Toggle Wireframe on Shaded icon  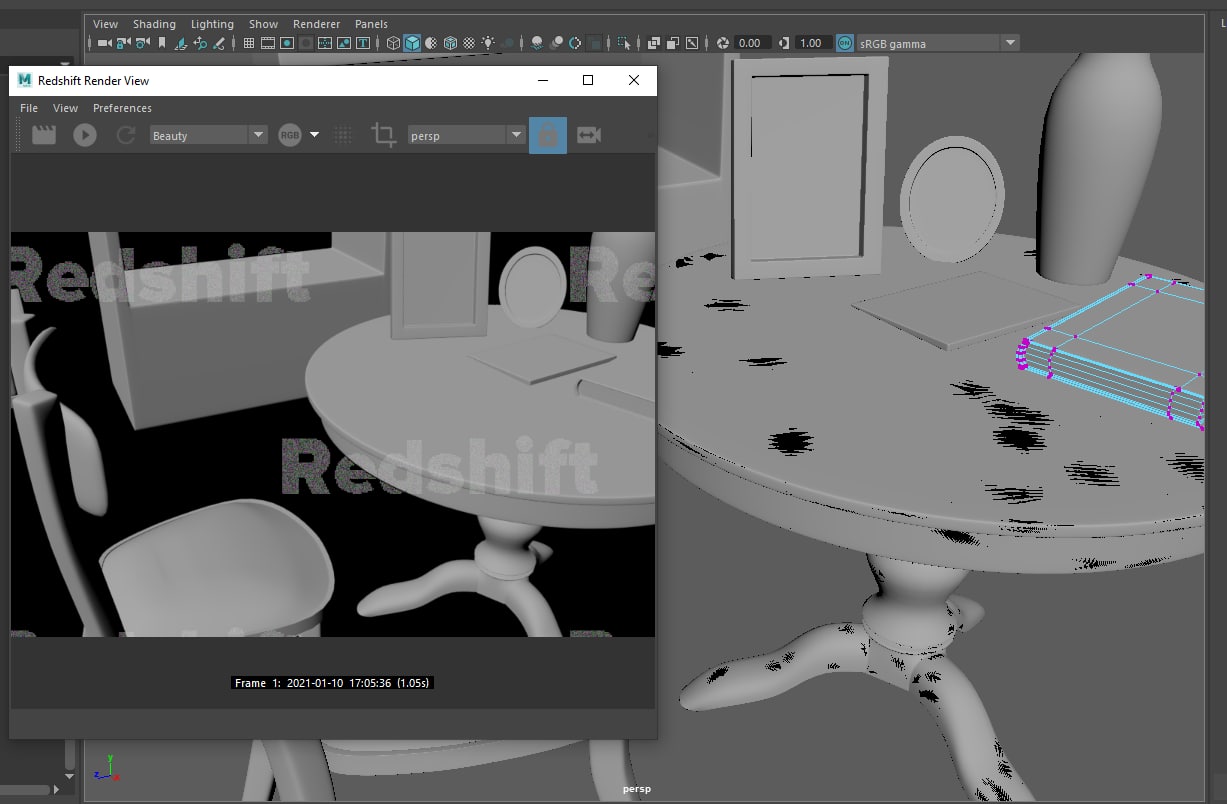(x=450, y=43)
